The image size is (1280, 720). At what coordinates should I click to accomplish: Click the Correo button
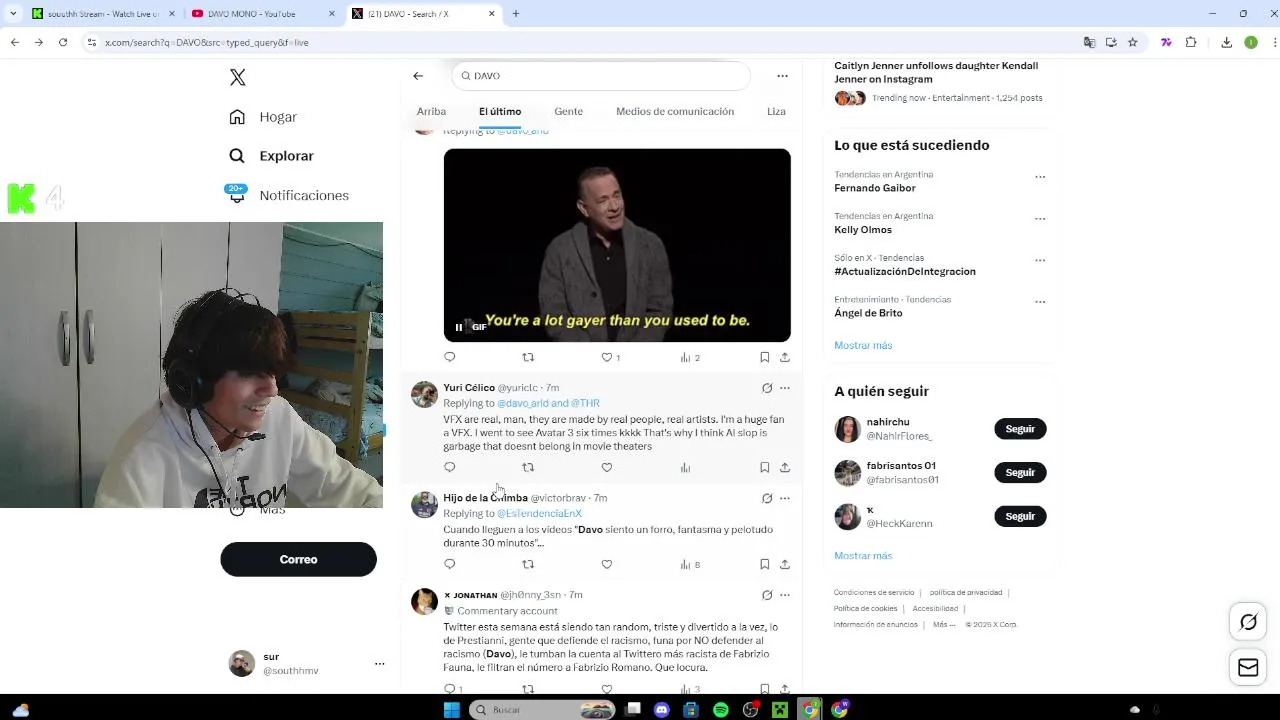298,559
